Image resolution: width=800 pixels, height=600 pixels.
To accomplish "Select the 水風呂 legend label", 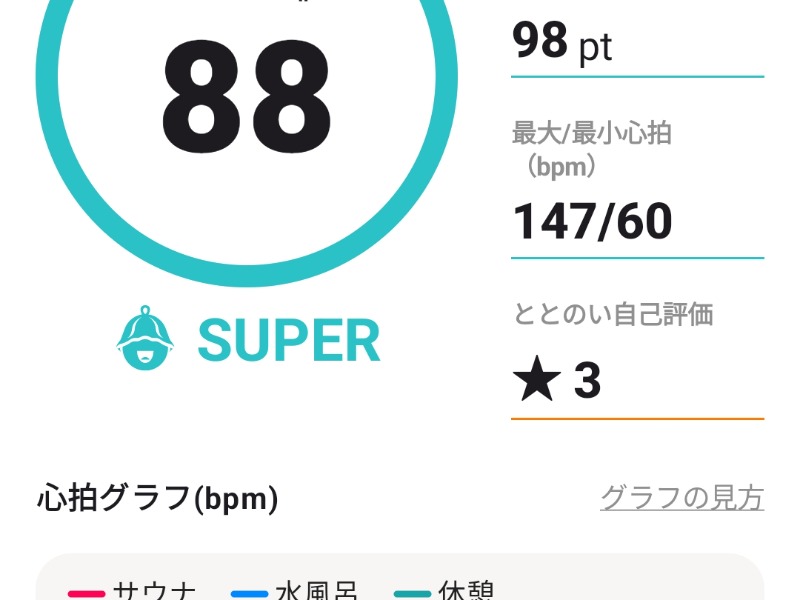I will point(316,592).
